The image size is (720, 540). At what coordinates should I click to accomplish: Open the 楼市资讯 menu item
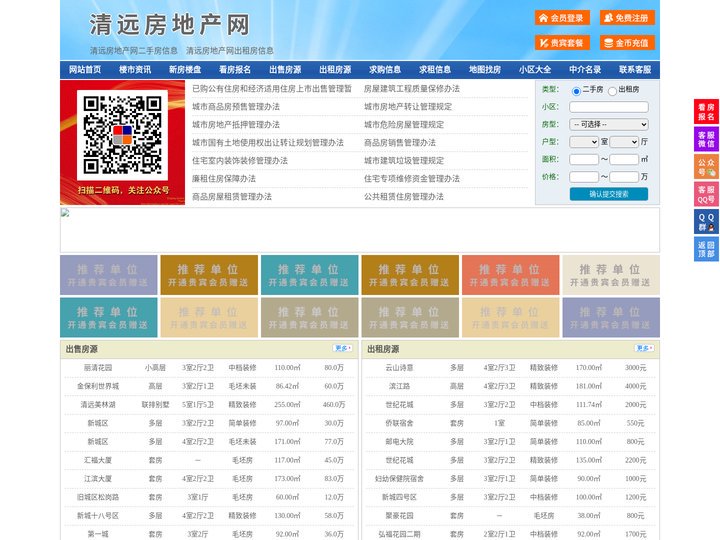135,70
